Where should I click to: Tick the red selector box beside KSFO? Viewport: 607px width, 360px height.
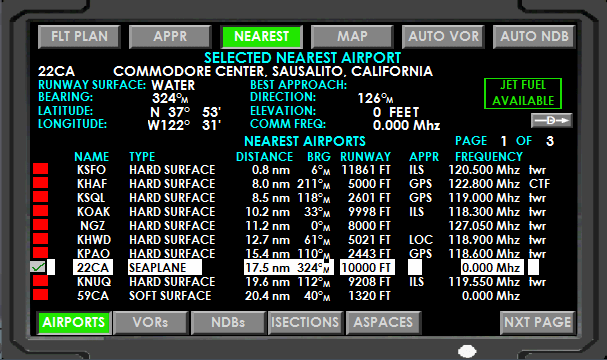40,169
